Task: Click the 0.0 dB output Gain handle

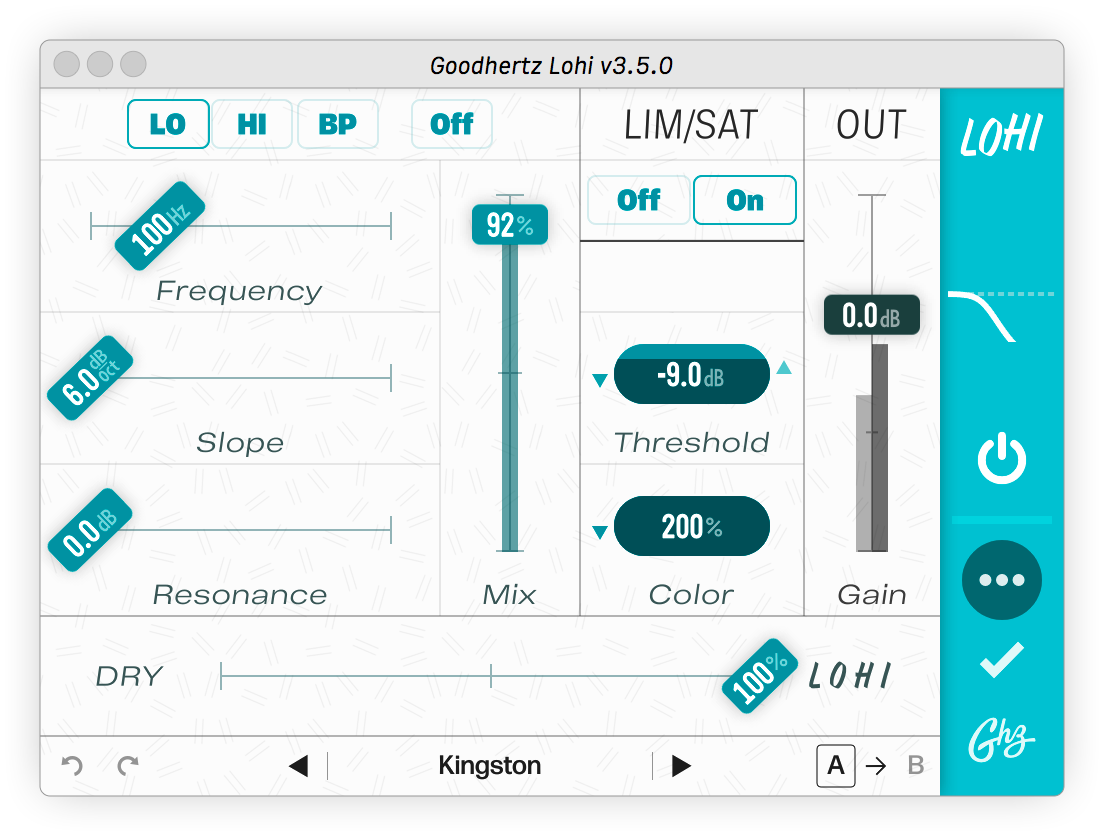Action: [872, 315]
